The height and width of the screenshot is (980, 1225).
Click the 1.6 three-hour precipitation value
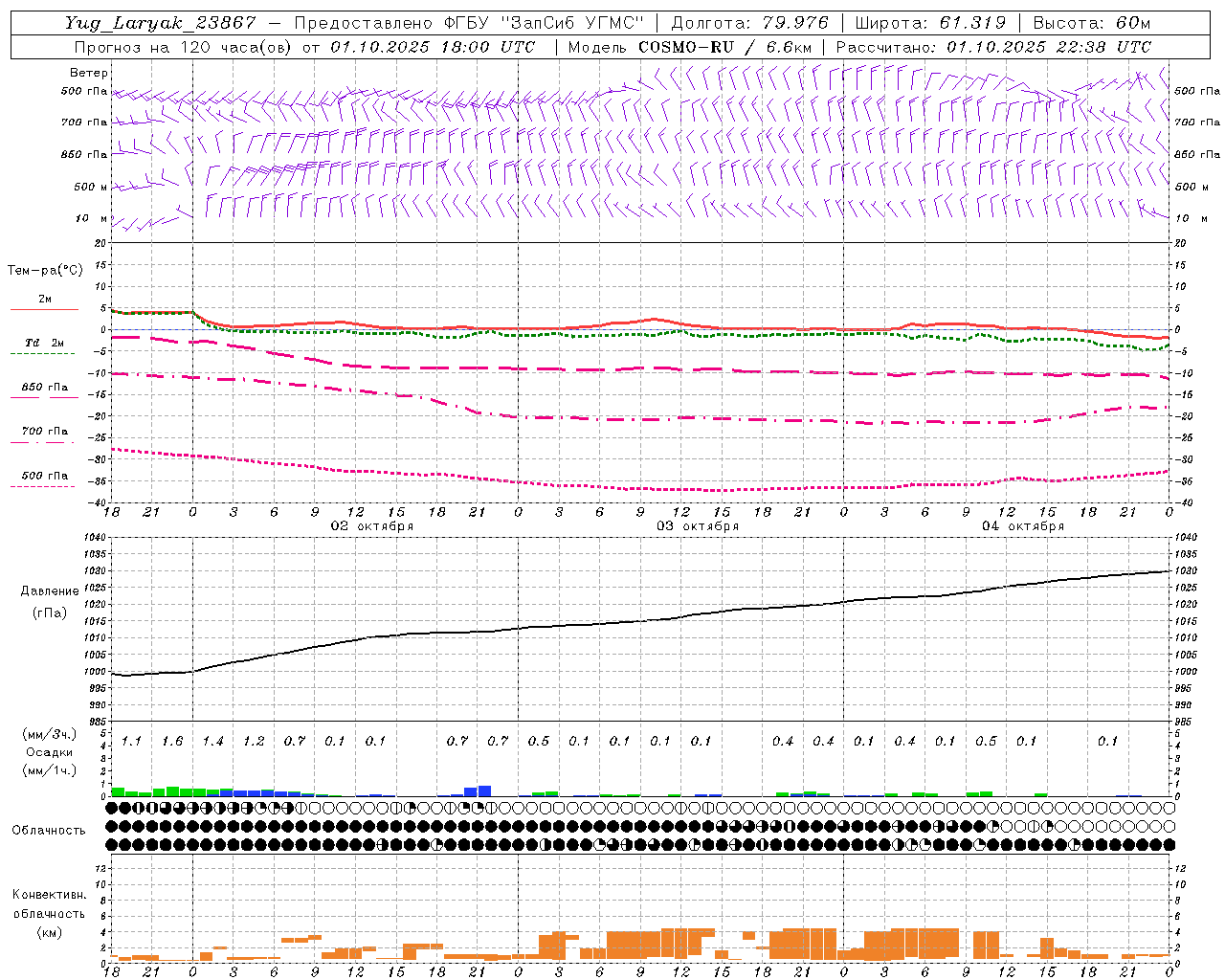172,742
